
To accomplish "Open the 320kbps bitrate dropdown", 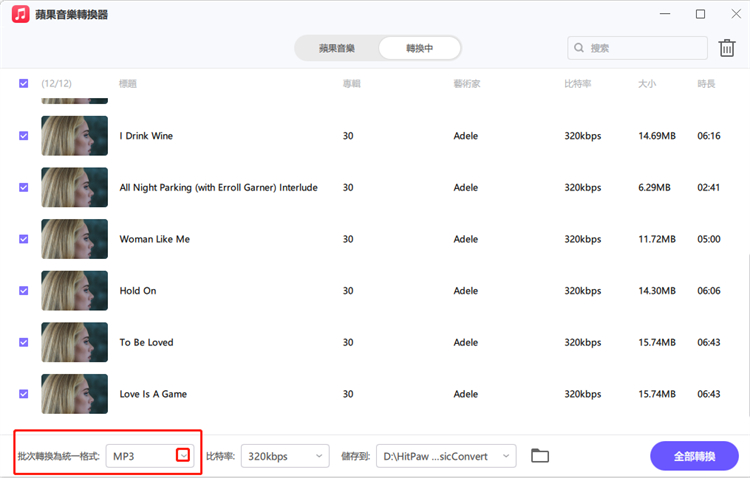I will (285, 456).
